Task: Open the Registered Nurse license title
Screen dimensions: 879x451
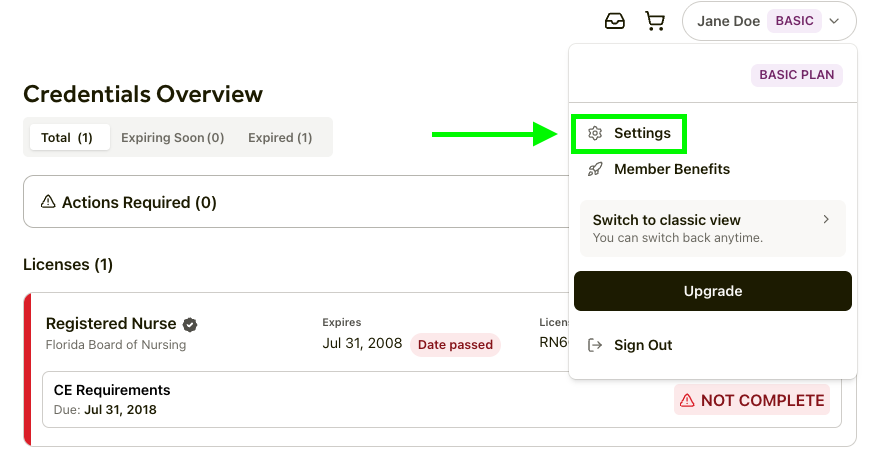Action: pyautogui.click(x=111, y=324)
